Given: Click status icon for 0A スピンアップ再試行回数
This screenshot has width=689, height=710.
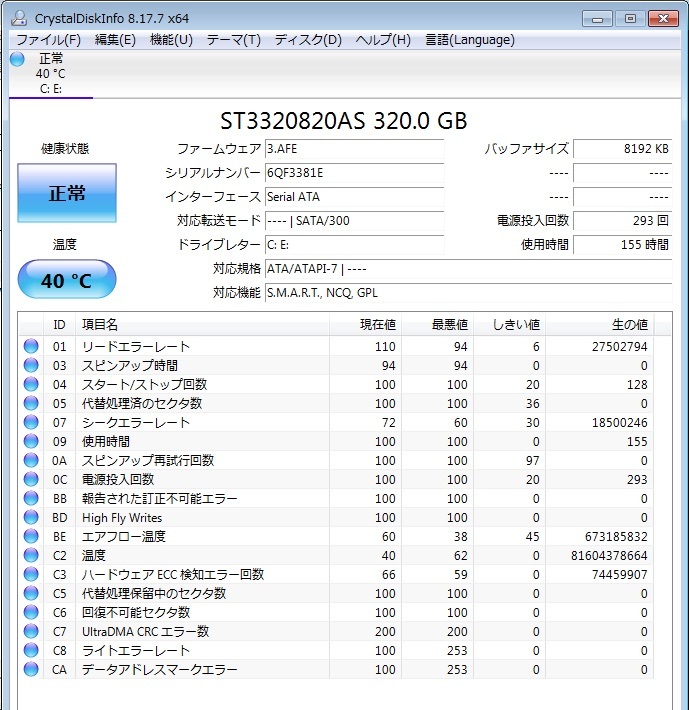Looking at the screenshot, I should [x=31, y=460].
